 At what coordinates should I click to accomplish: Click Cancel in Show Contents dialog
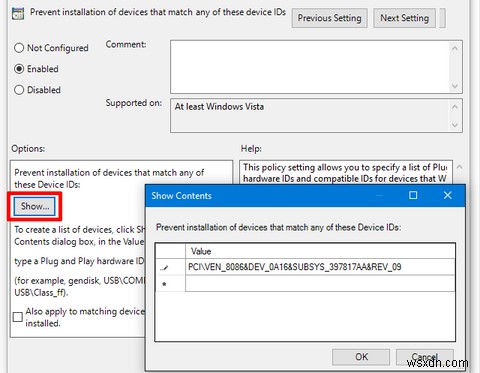coord(425,357)
